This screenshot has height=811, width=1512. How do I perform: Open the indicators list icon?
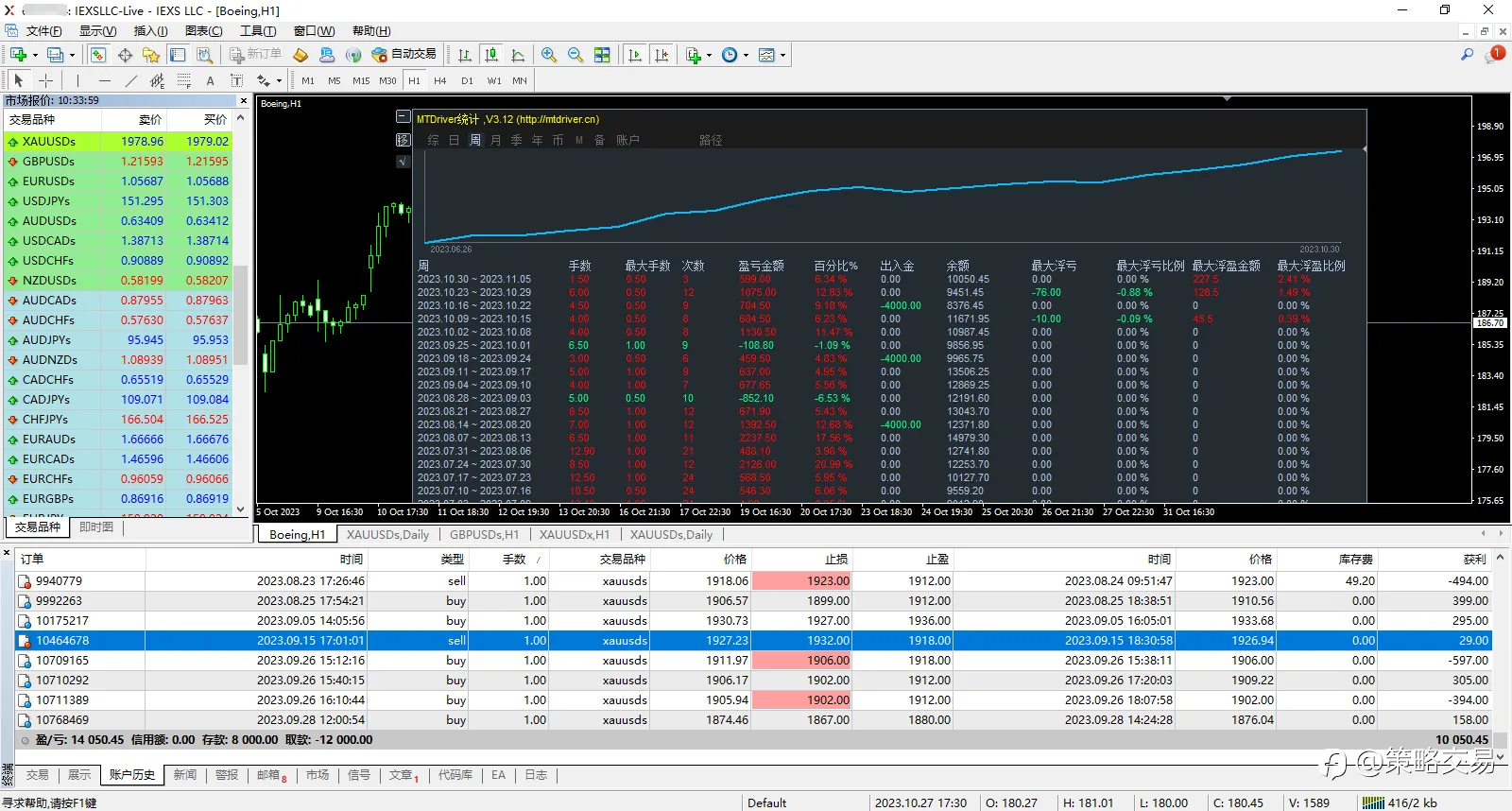point(694,55)
